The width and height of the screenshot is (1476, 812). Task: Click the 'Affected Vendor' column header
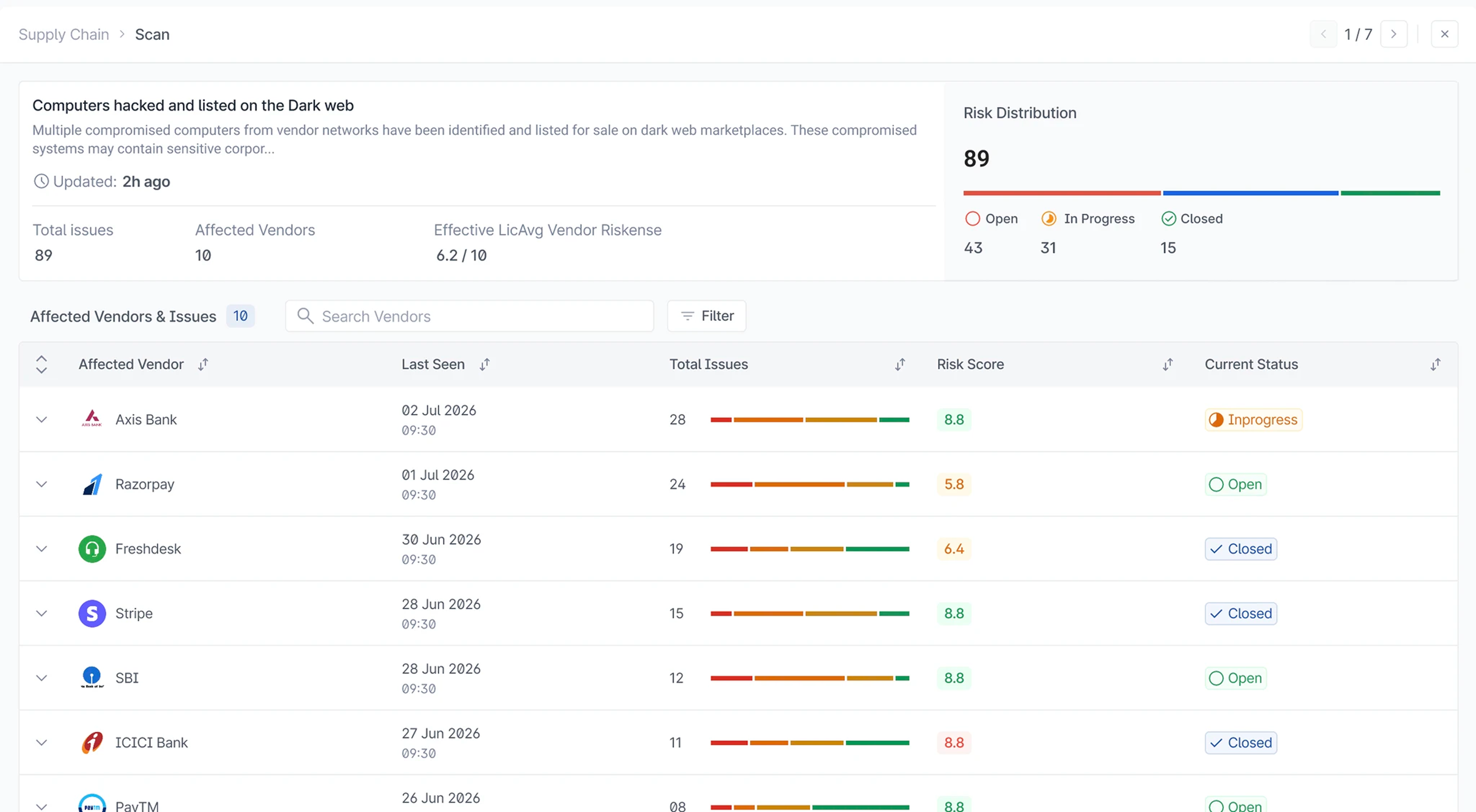131,364
